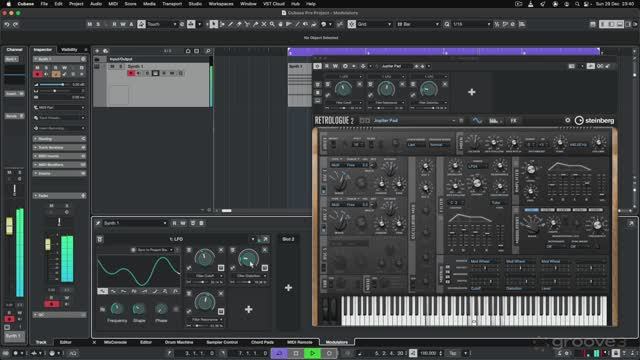640x360 pixels.
Task: Toggle Cycle loop in transport bar
Action: (279, 353)
